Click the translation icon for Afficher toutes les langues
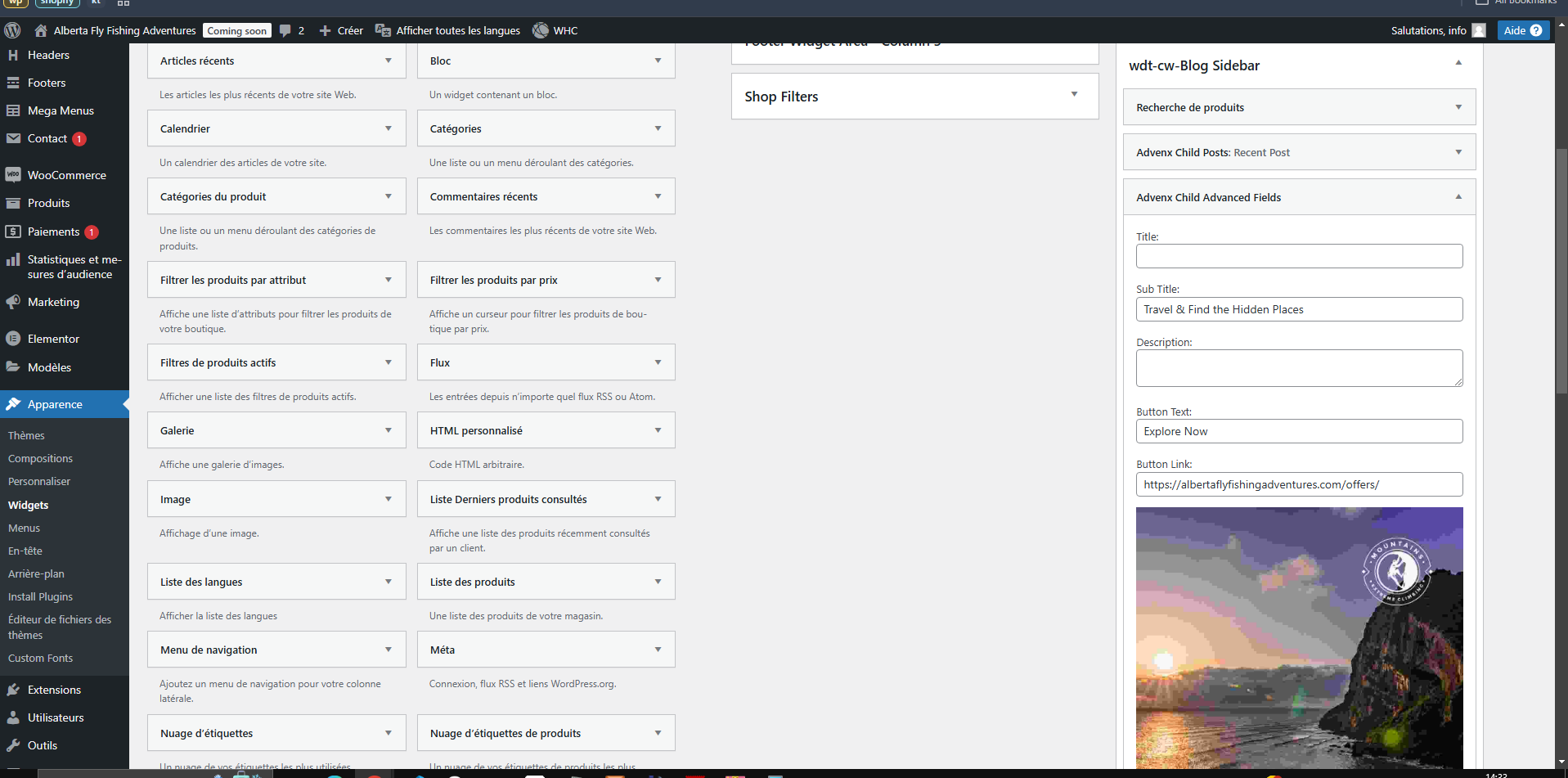The height and width of the screenshot is (778, 1568). (x=383, y=30)
